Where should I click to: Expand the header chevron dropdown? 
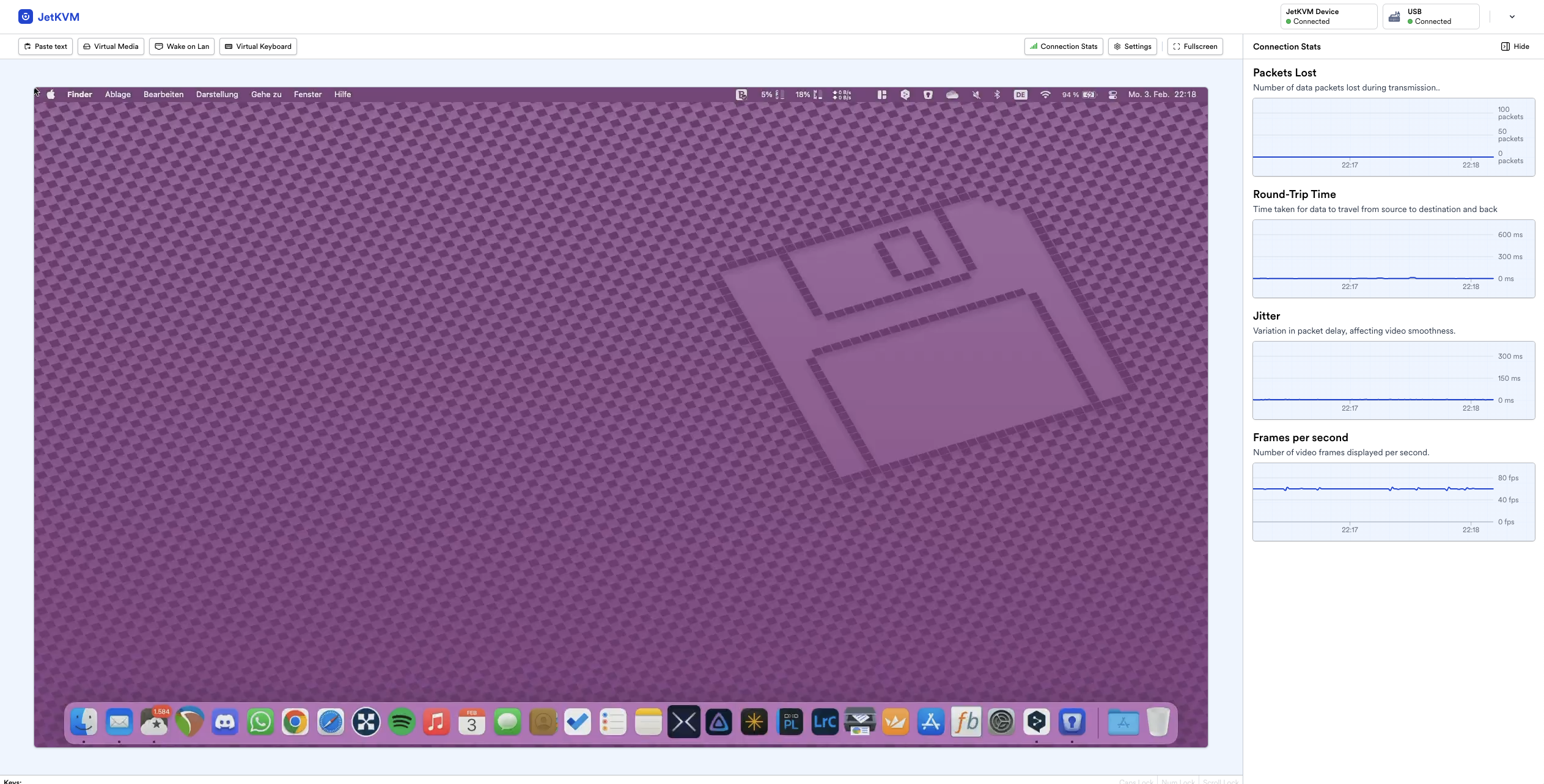pos(1512,17)
